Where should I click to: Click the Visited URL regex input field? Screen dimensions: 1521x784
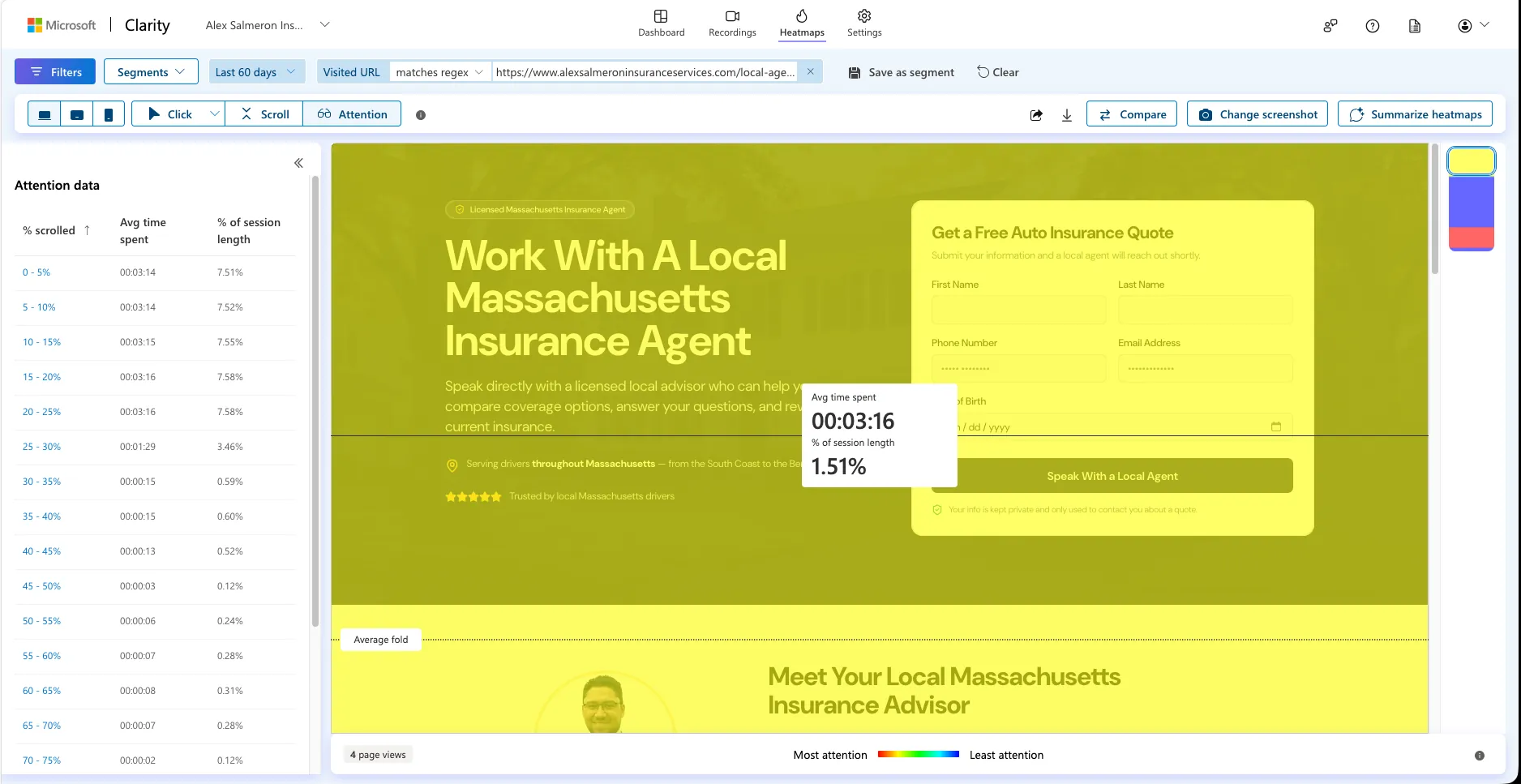(645, 72)
